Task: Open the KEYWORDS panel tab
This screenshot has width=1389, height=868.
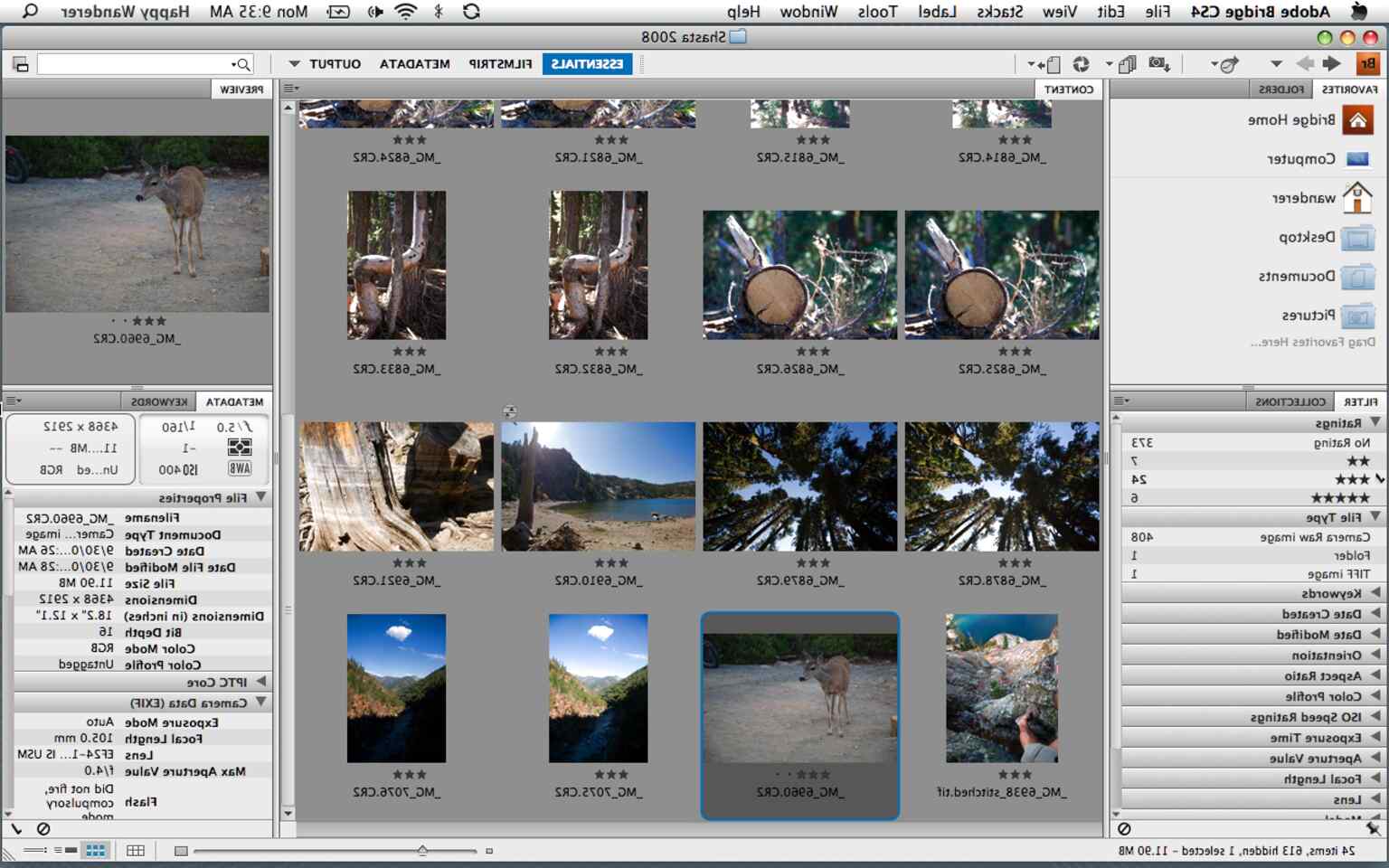Action: pos(159,401)
